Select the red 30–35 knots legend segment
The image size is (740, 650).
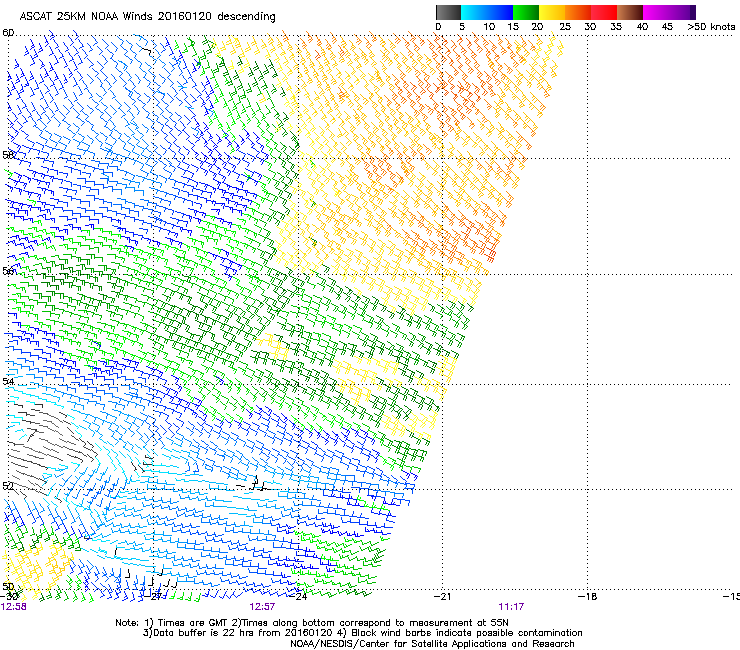click(x=604, y=12)
